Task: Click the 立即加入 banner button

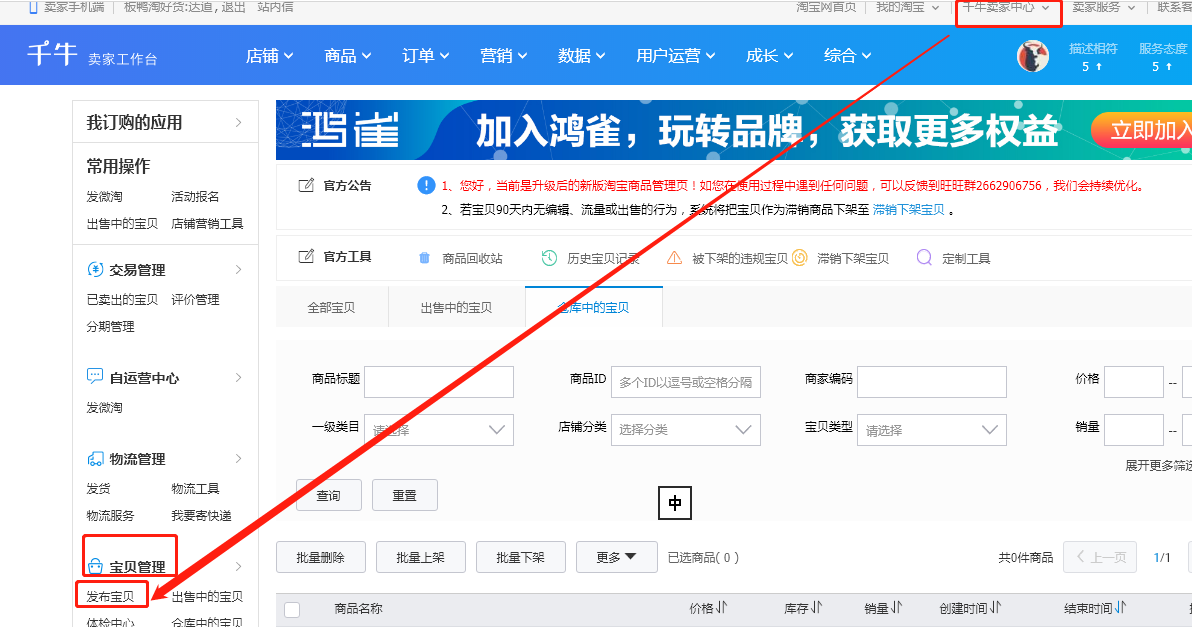Action: pos(1142,130)
